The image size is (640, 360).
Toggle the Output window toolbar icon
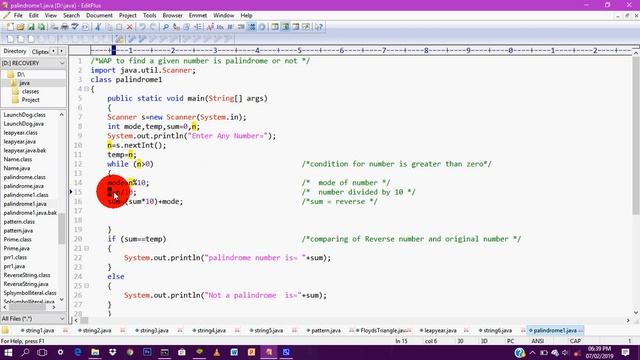click(296, 27)
